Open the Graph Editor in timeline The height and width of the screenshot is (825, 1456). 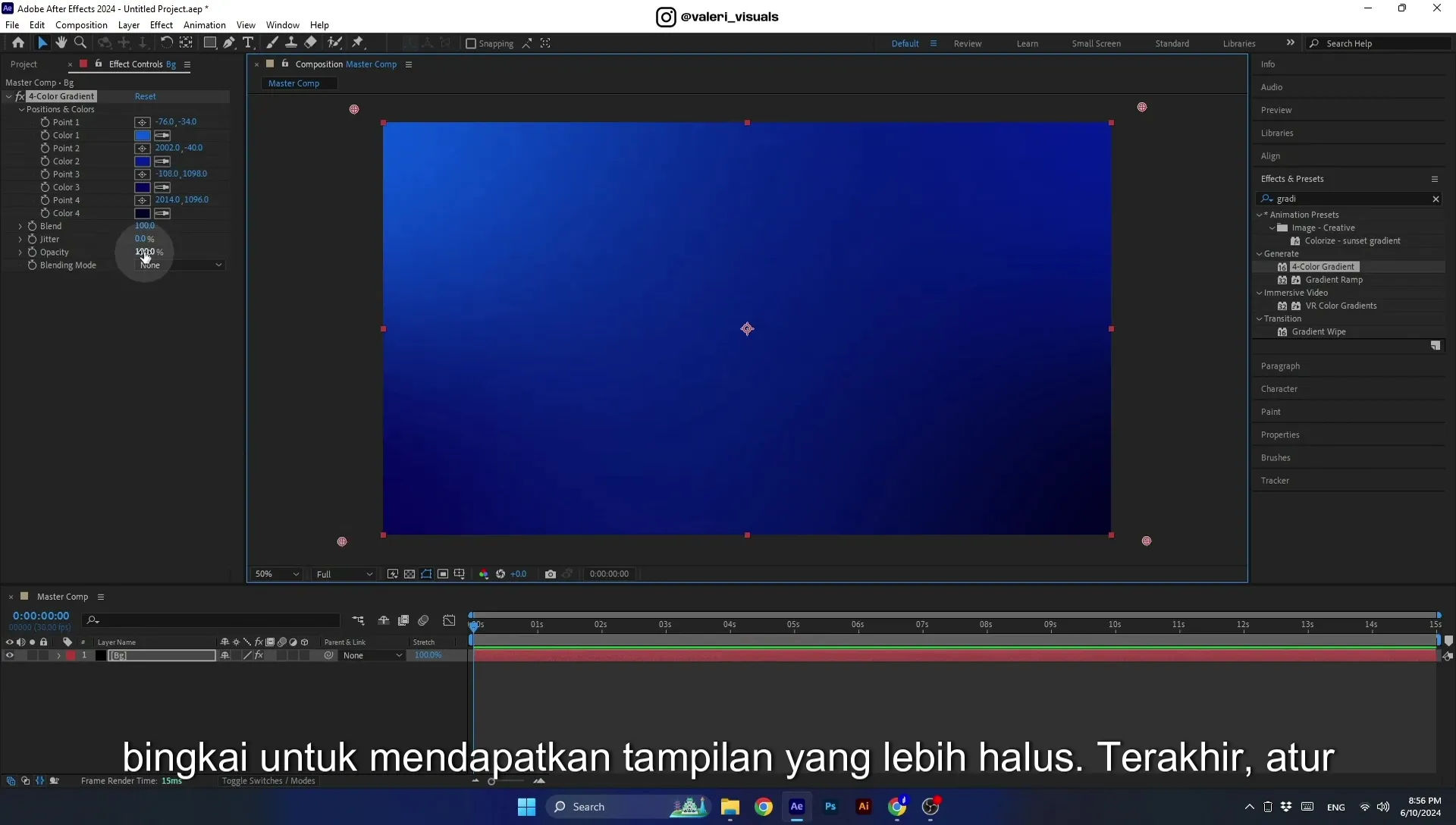pyautogui.click(x=450, y=620)
